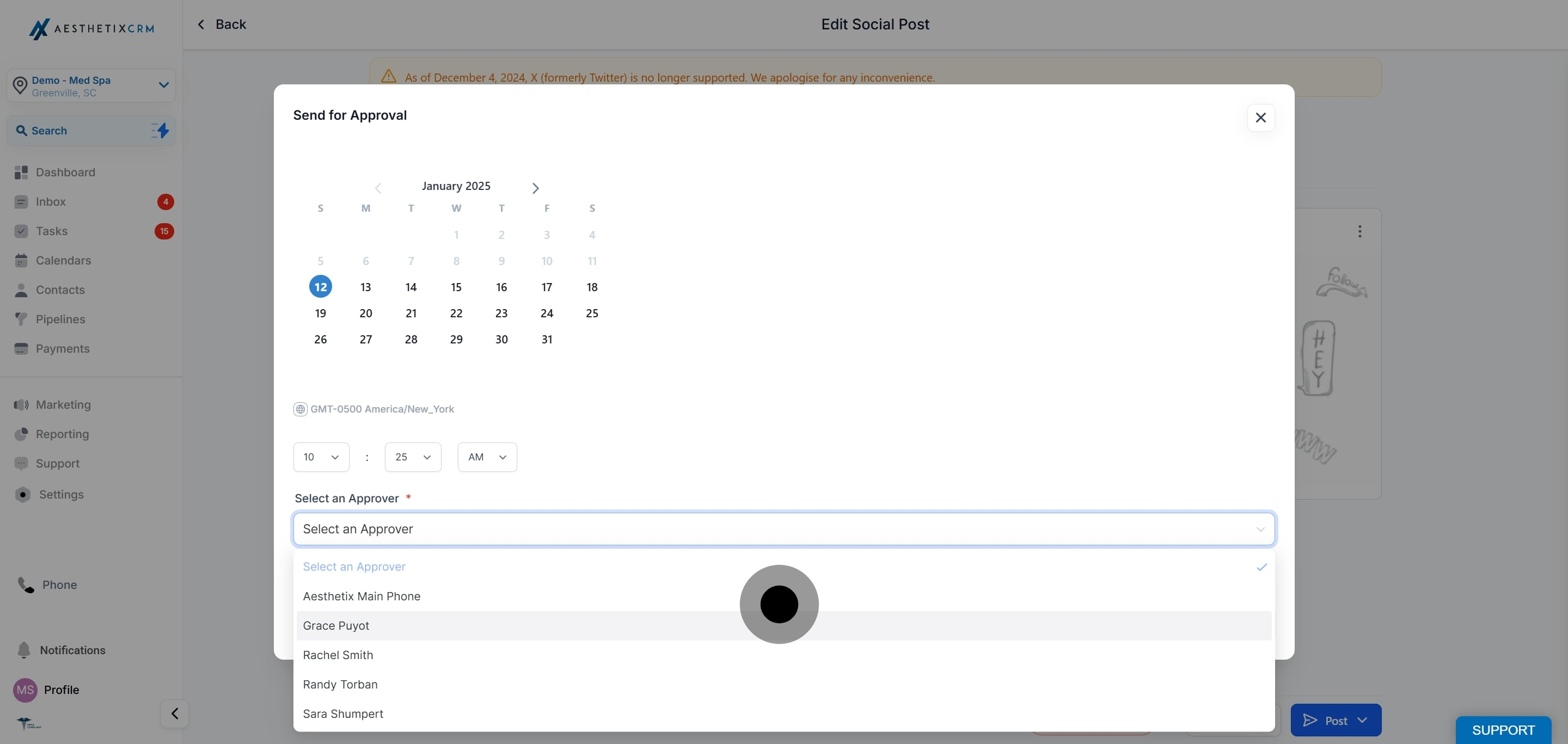Open Inbox from sidebar
The width and height of the screenshot is (1568, 744).
pos(51,202)
